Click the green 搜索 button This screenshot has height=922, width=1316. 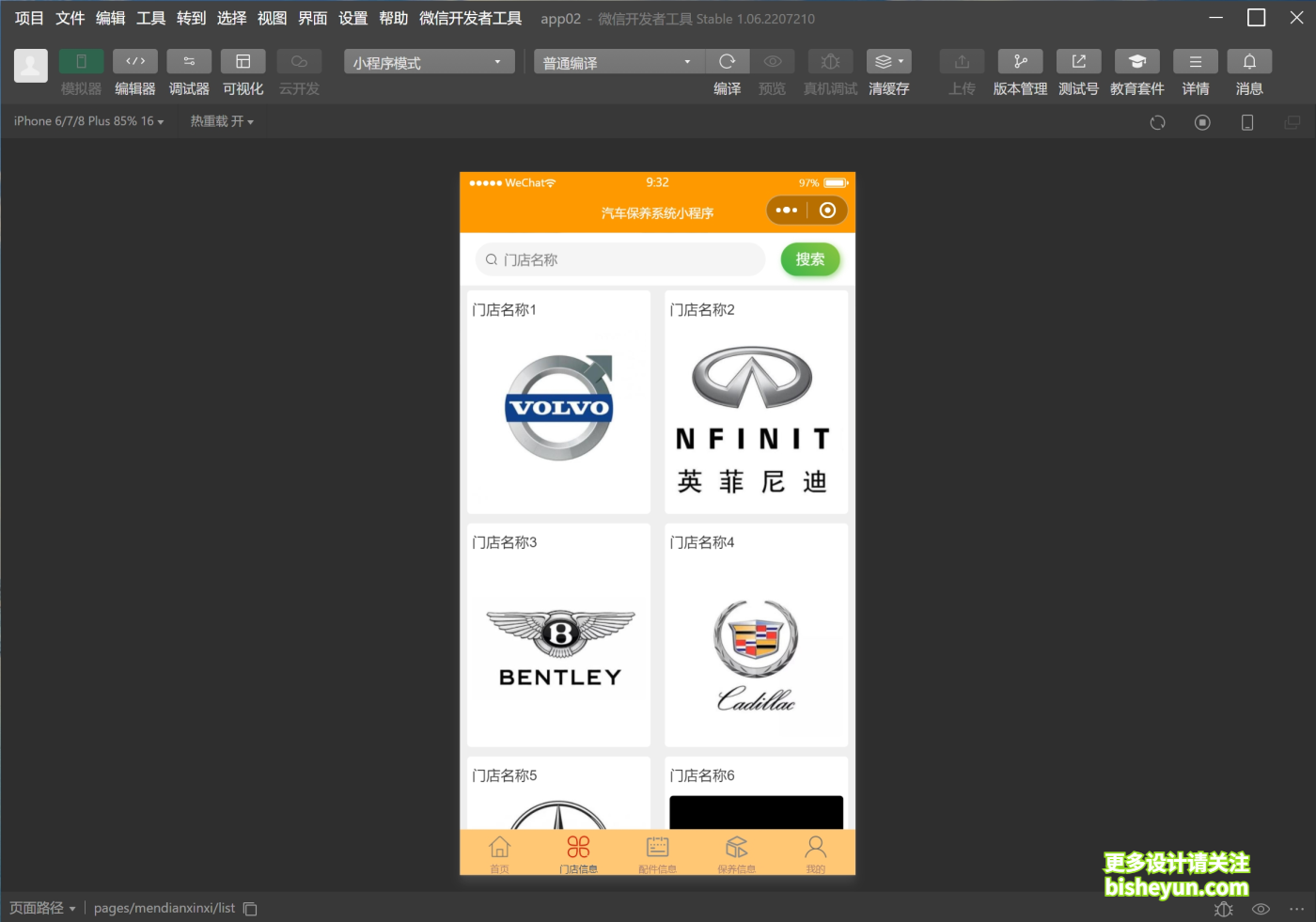tap(810, 259)
